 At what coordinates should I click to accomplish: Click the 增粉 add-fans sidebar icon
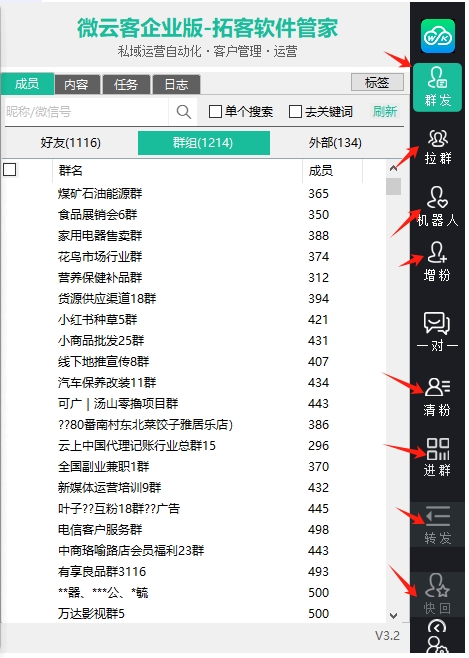pos(437,261)
